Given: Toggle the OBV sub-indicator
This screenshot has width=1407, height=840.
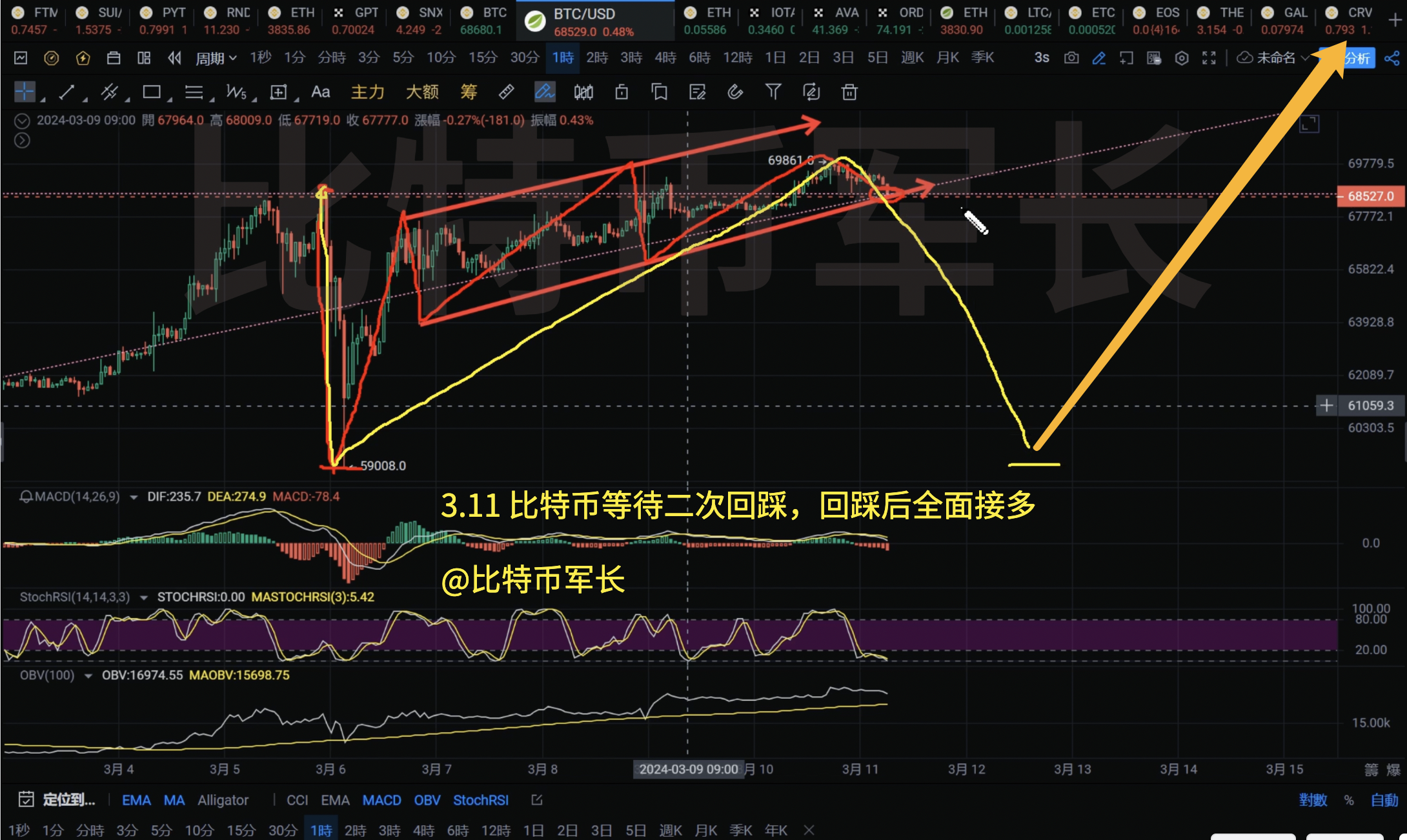Looking at the screenshot, I should tap(427, 800).
